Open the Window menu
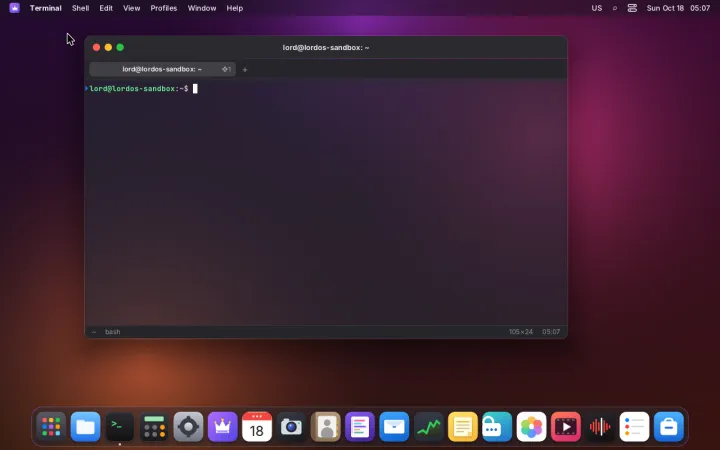Viewport: 720px width, 450px height. (x=202, y=8)
